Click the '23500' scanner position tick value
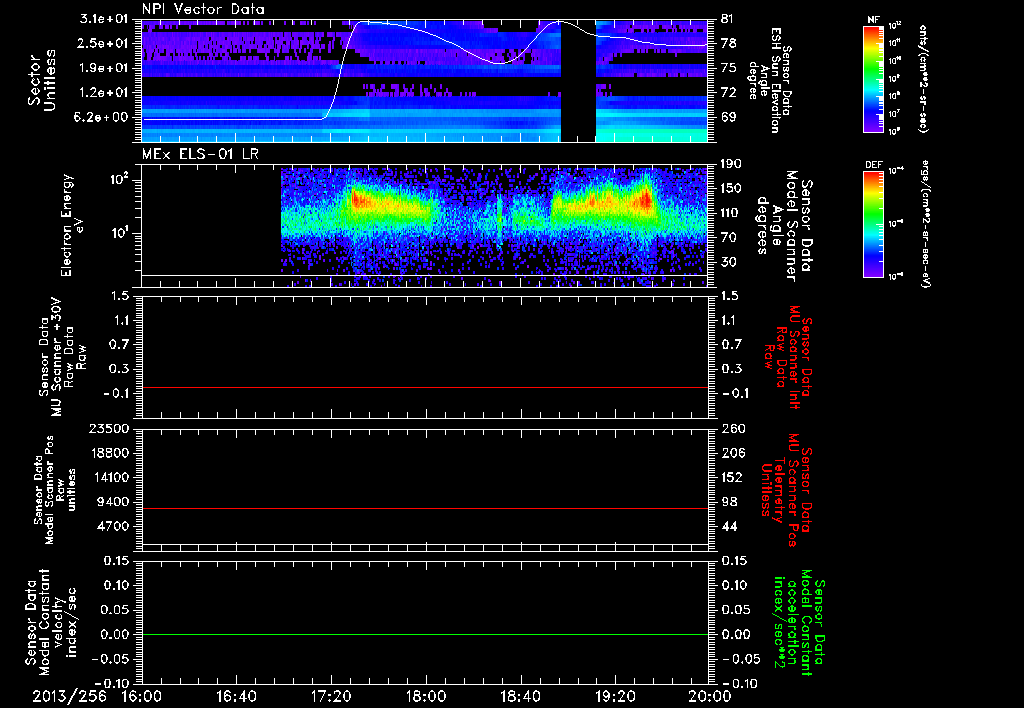 (x=110, y=428)
